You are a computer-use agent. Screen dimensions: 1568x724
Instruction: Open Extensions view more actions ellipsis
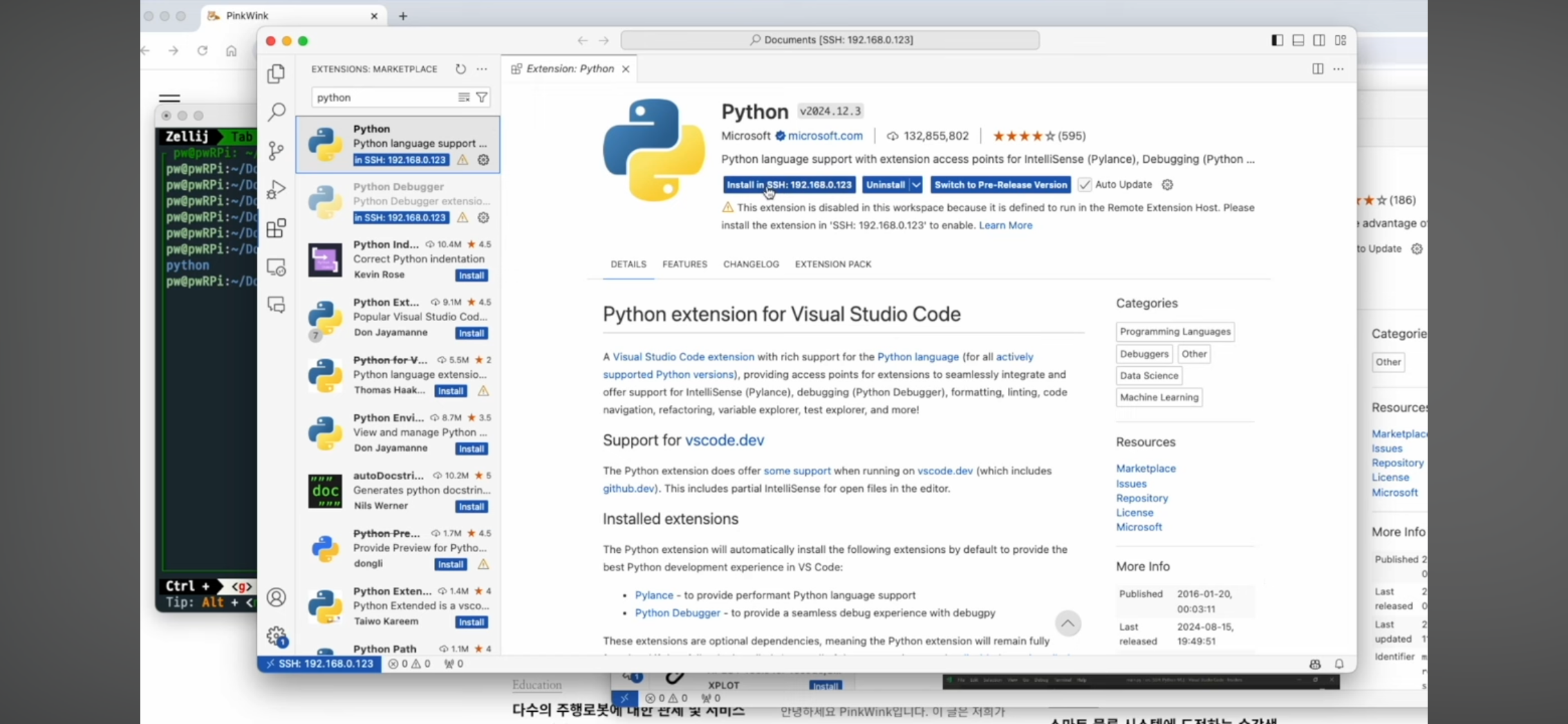(482, 69)
